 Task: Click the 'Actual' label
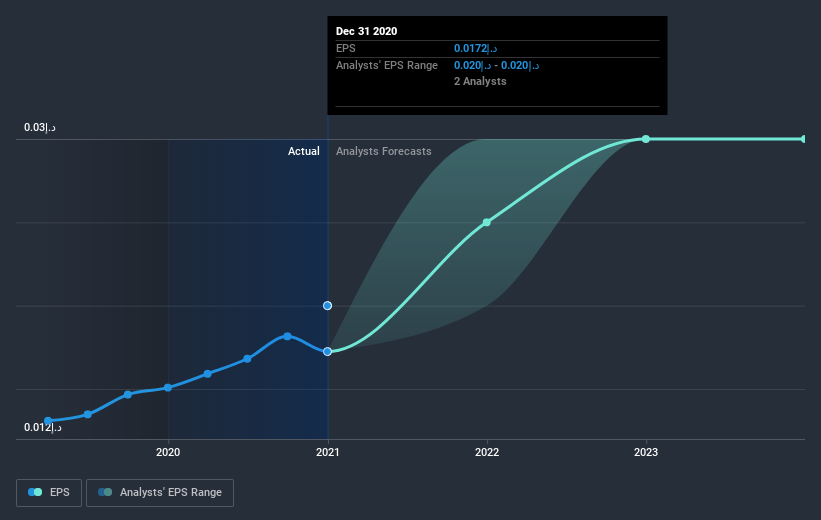(x=304, y=151)
